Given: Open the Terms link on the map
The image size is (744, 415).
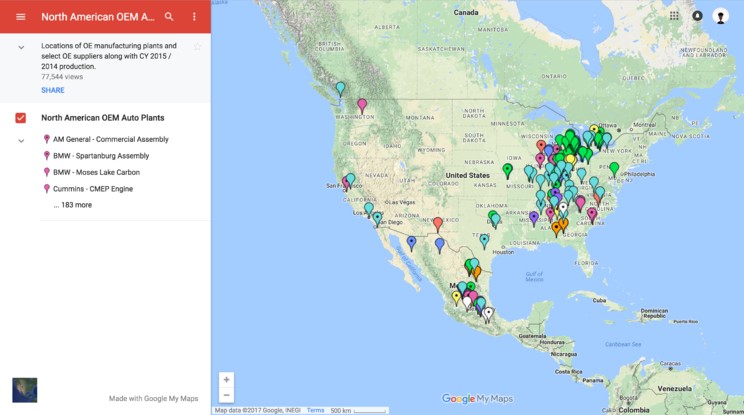Looking at the screenshot, I should click(x=316, y=410).
